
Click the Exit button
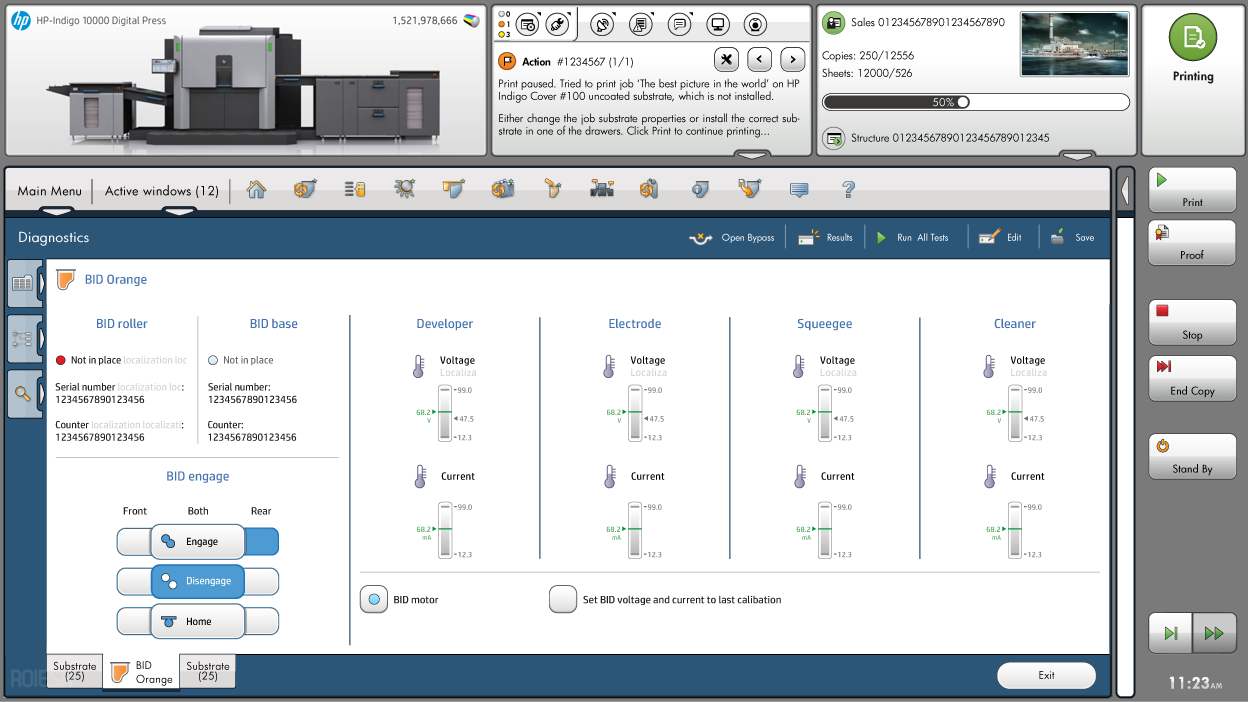pos(1046,675)
